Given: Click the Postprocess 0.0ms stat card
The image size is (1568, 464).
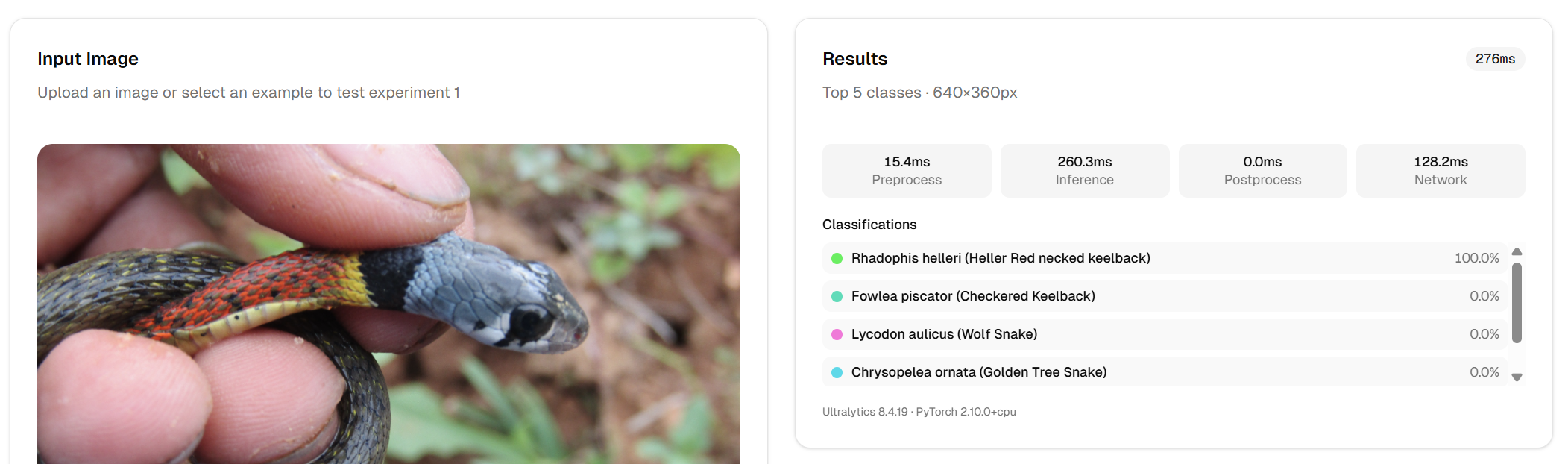Looking at the screenshot, I should [x=1262, y=170].
